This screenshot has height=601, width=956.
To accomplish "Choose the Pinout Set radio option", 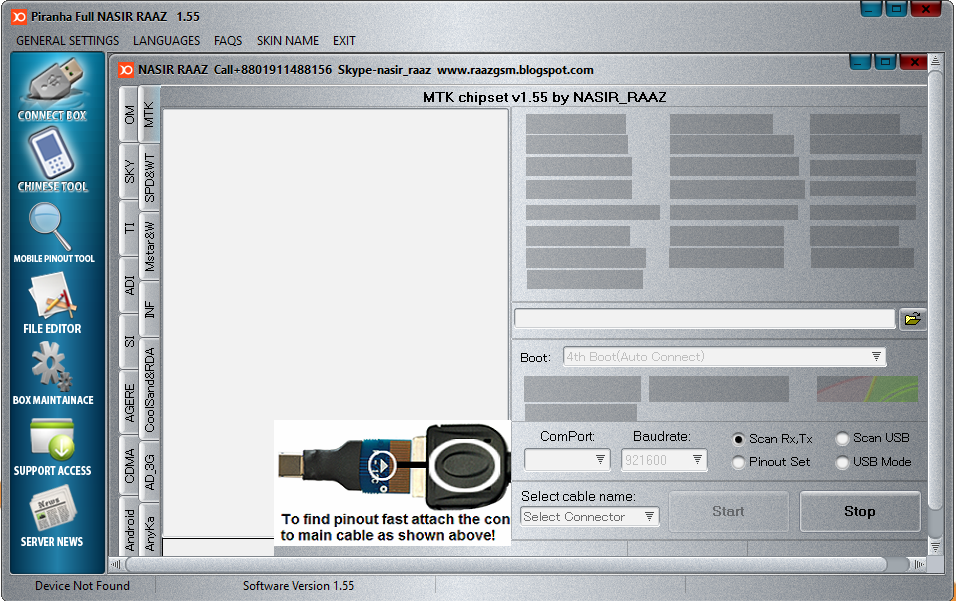I will coord(739,462).
